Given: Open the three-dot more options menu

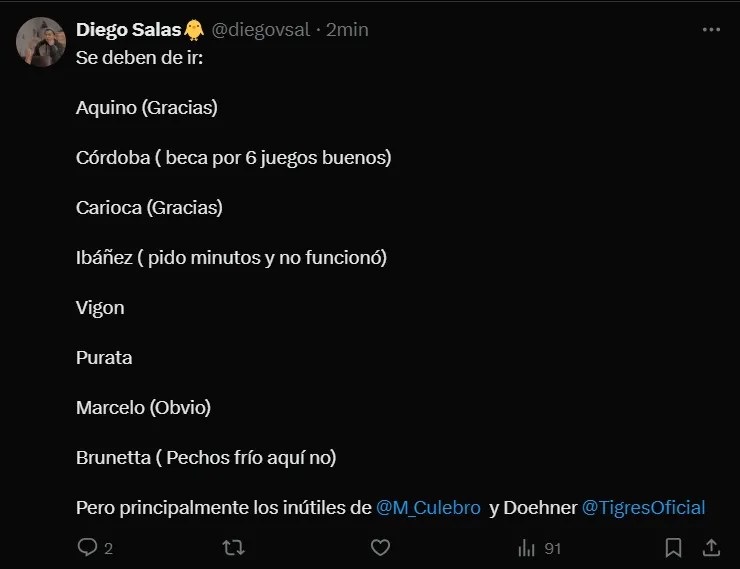Looking at the screenshot, I should pos(711,30).
